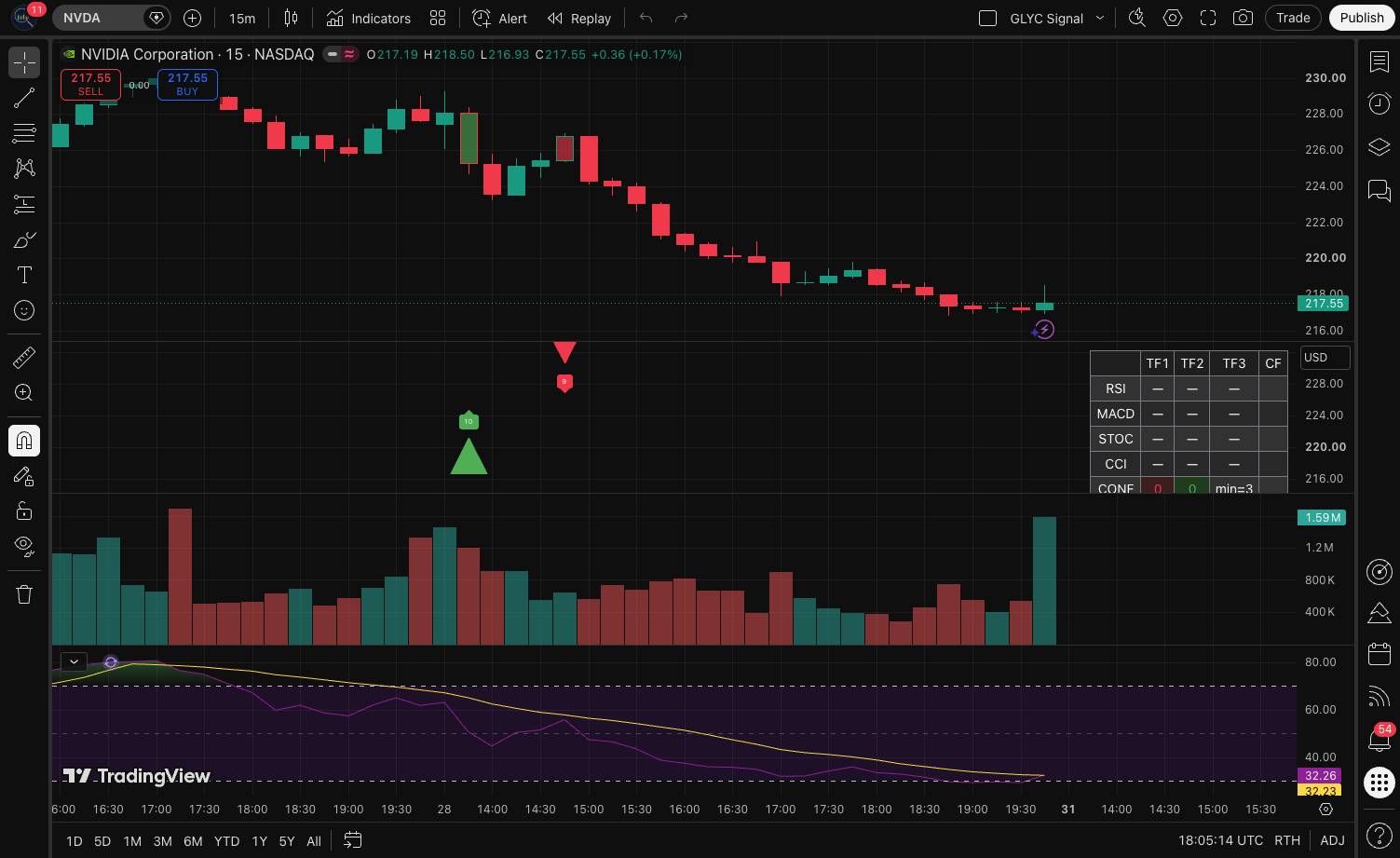Screen dimensions: 1400x858
Task: Open the chats panel
Action: (1379, 190)
